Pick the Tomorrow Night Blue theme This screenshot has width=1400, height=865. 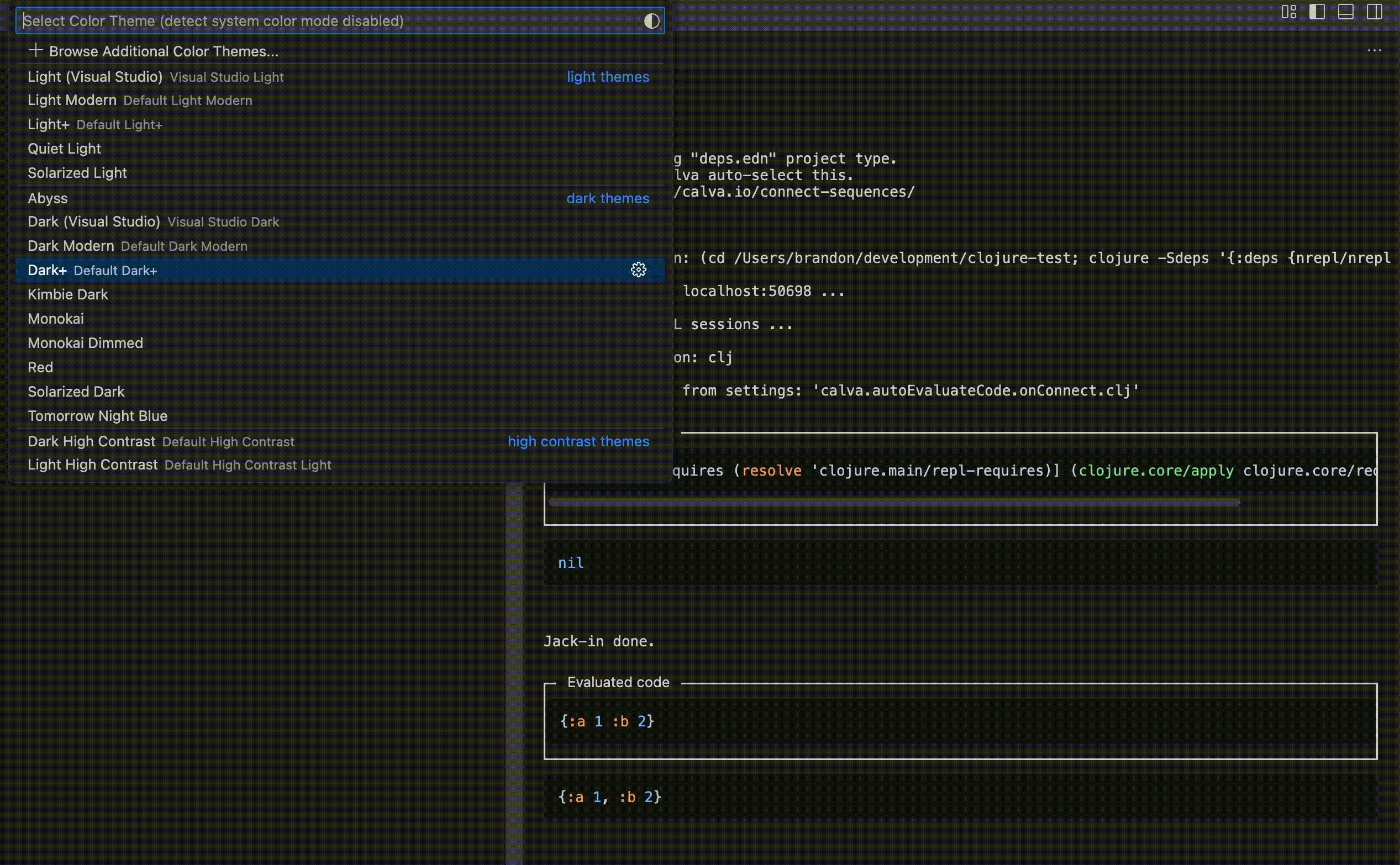(x=97, y=416)
